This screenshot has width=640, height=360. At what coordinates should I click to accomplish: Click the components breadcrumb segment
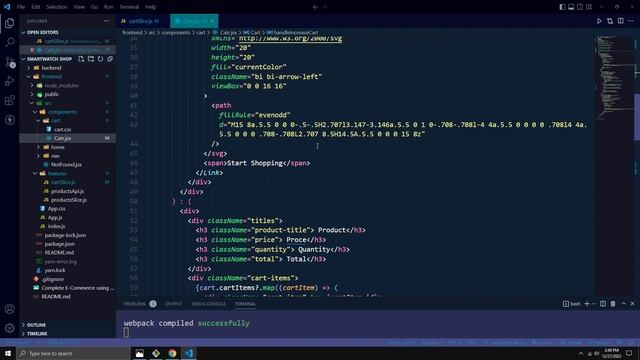tap(176, 33)
